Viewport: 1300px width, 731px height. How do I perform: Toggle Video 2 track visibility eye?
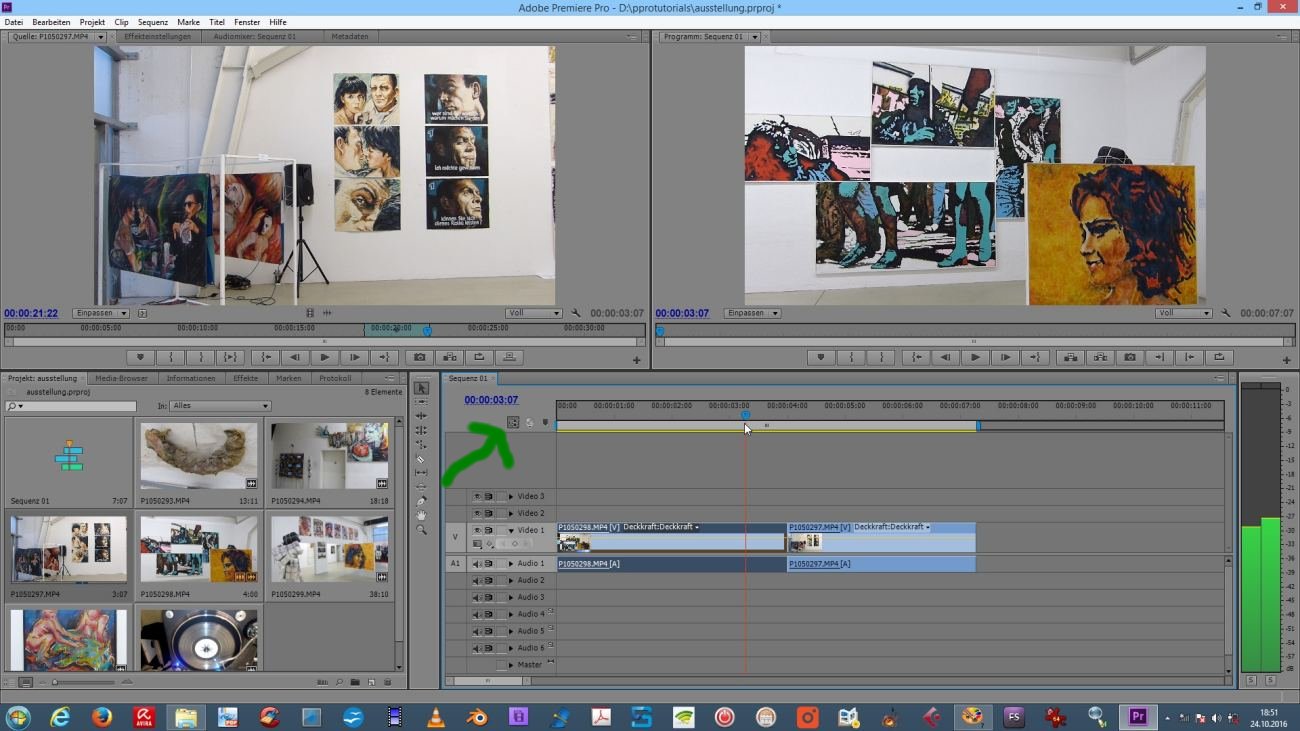tap(476, 513)
